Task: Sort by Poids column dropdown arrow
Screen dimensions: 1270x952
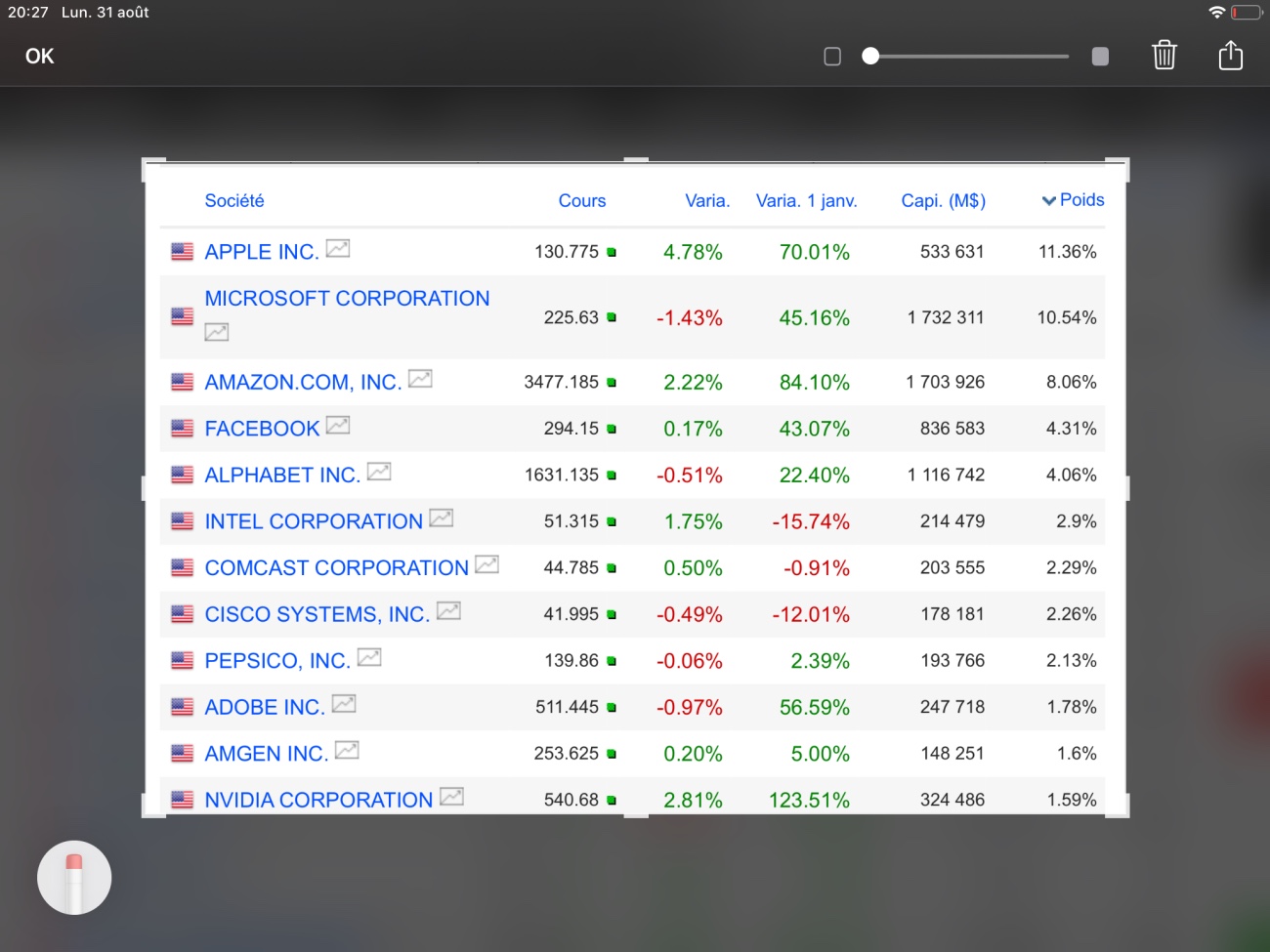Action: click(1048, 201)
